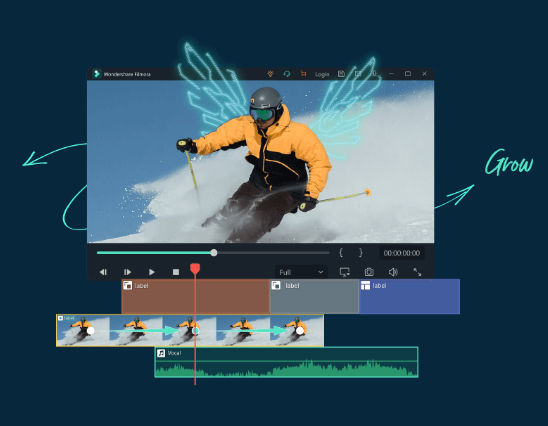This screenshot has height=426, width=548.
Task: Set mark-out point with right brace icon
Action: [361, 253]
